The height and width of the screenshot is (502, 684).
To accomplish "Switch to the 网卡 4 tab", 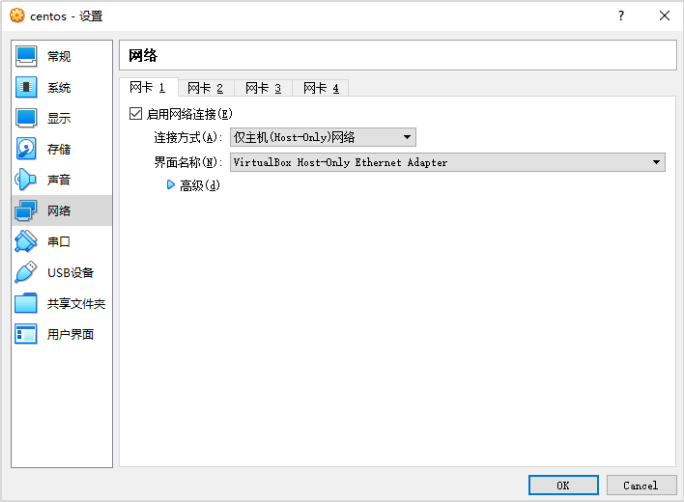I will point(321,89).
